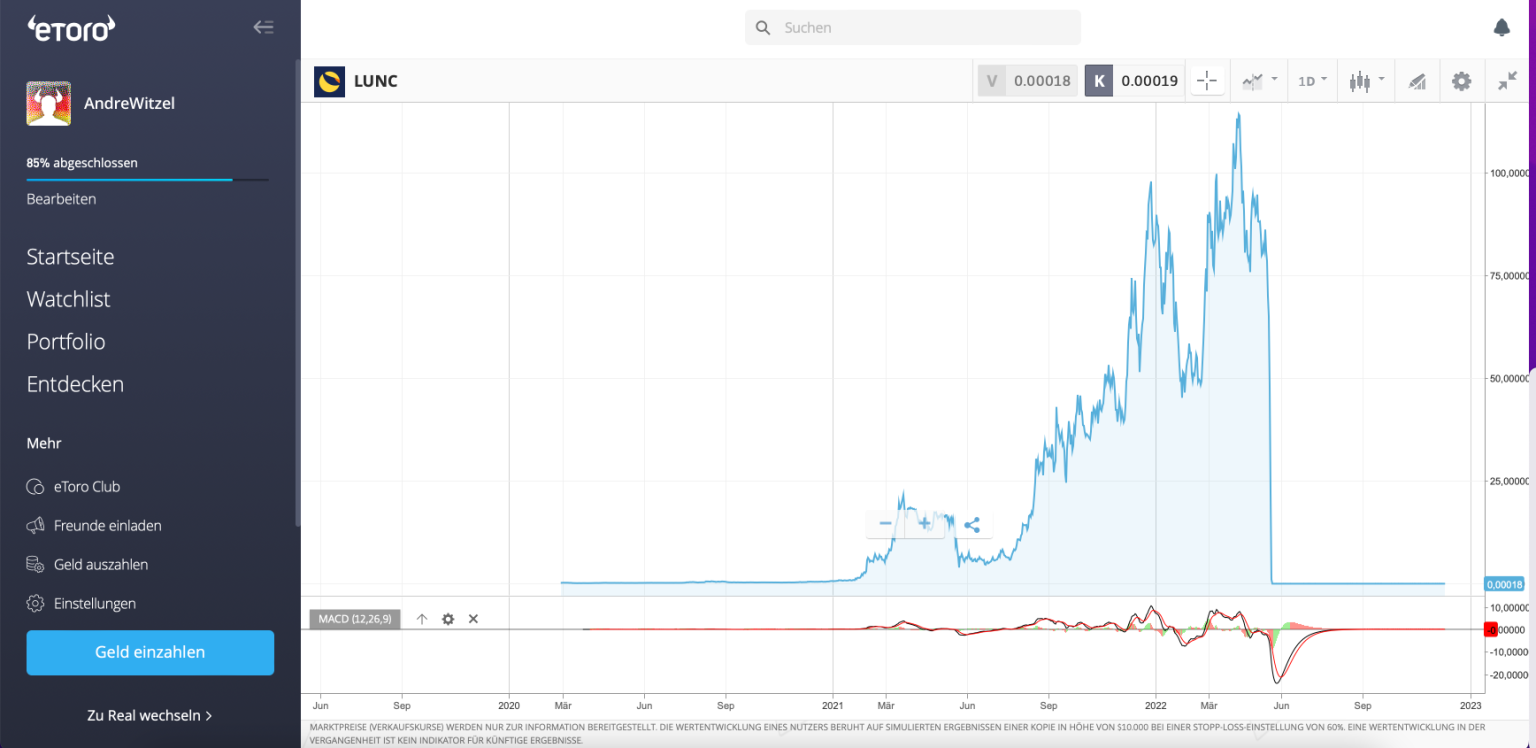The width and height of the screenshot is (1536, 748).
Task: Open the candlestick chart type dropdown
Action: click(1366, 81)
